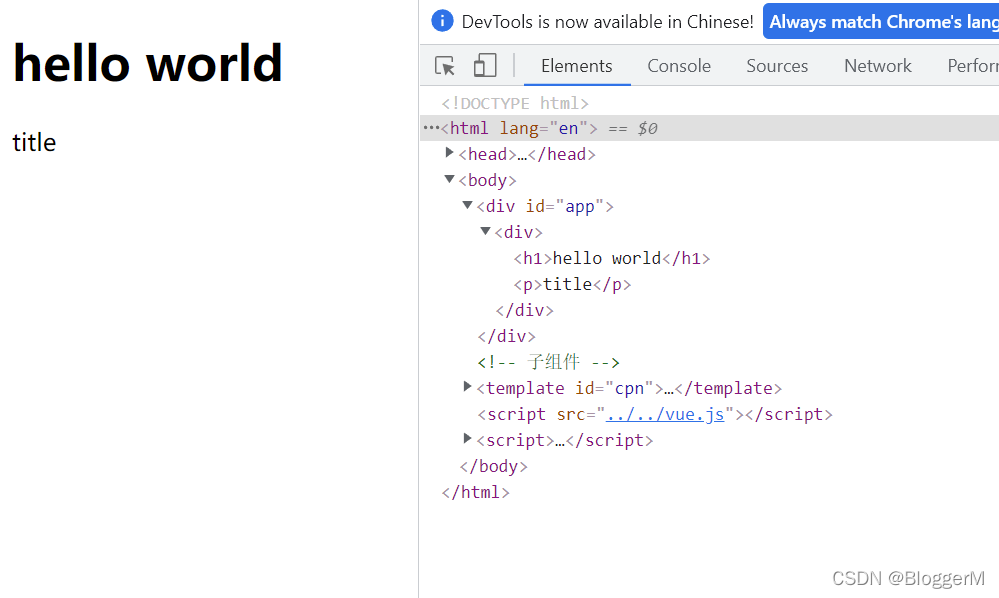The height and width of the screenshot is (598, 999).
Task: Select the DOCTYPE html line
Action: pos(515,103)
